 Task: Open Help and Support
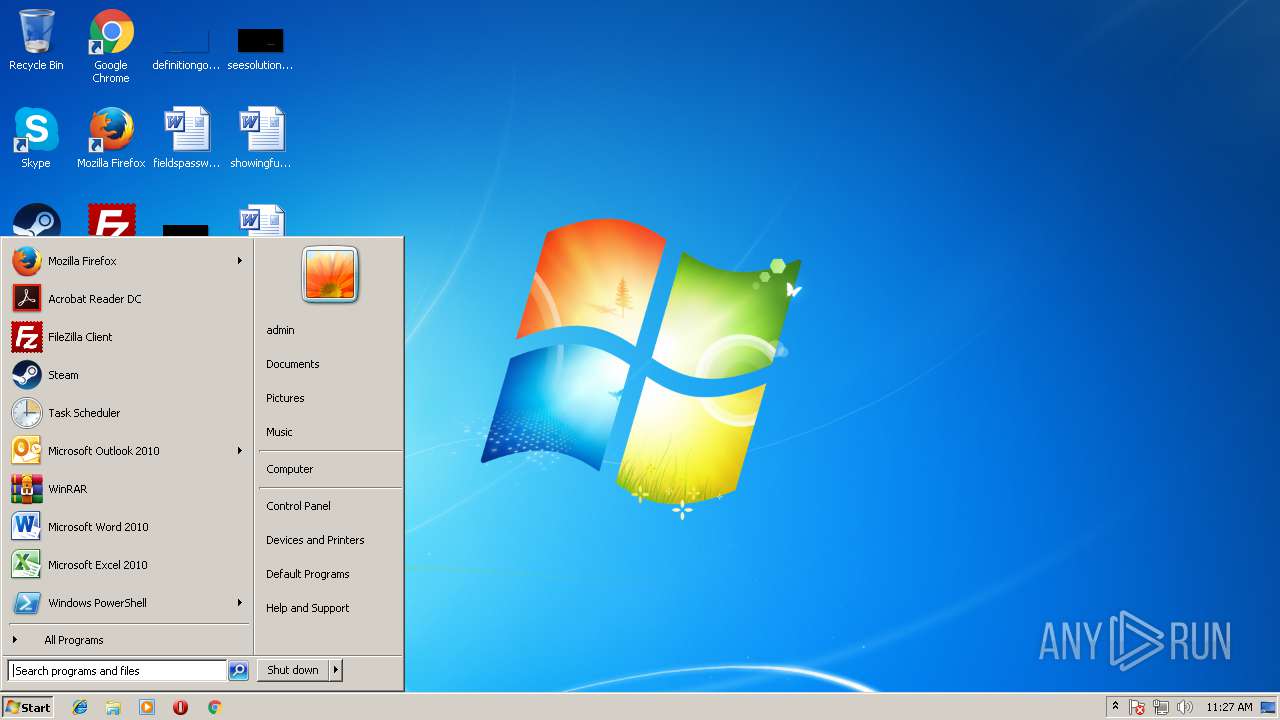click(x=330, y=608)
